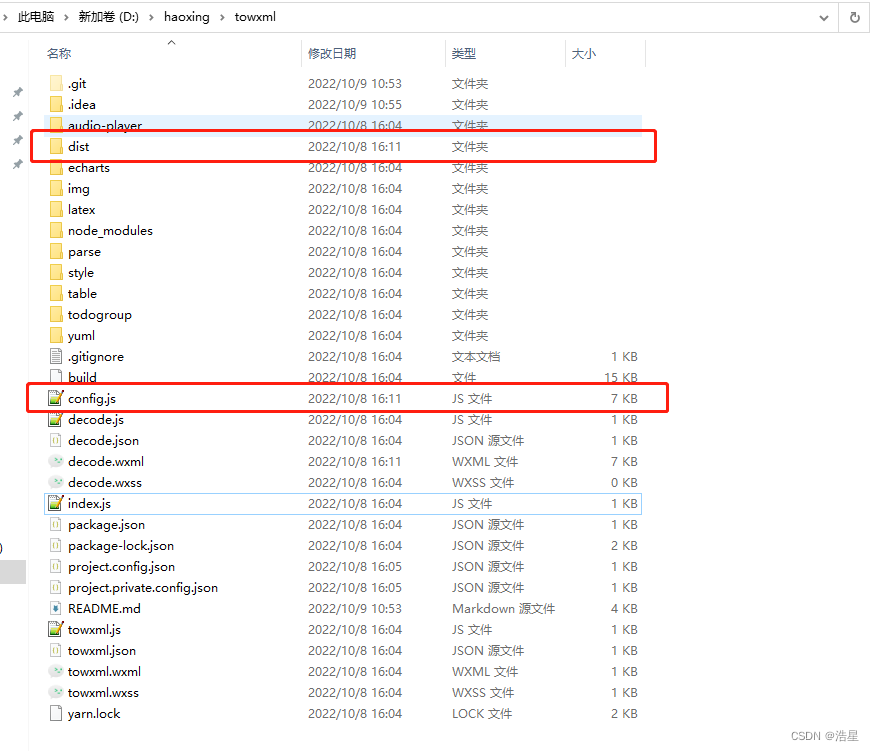The height and width of the screenshot is (751, 874).
Task: Click the .gitignore text file icon
Action: tap(56, 356)
